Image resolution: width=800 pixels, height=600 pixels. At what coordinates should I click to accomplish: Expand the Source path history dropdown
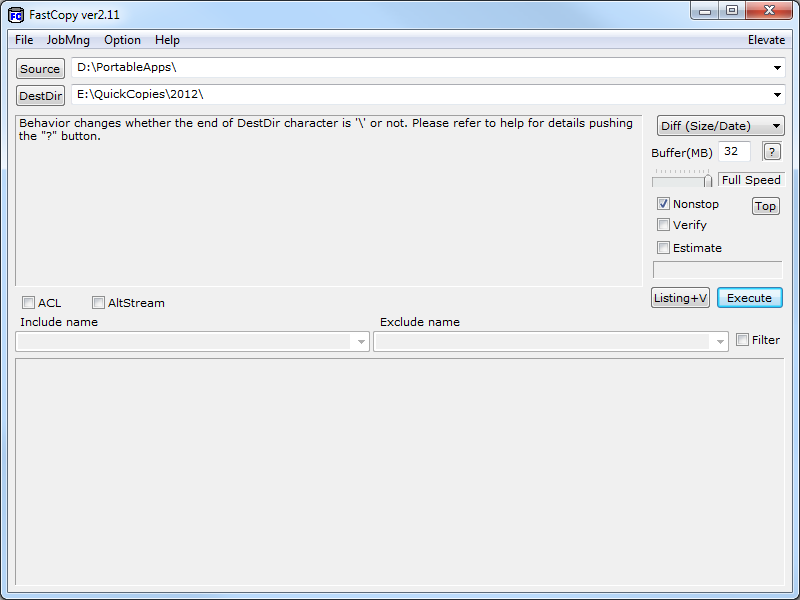pos(778,68)
